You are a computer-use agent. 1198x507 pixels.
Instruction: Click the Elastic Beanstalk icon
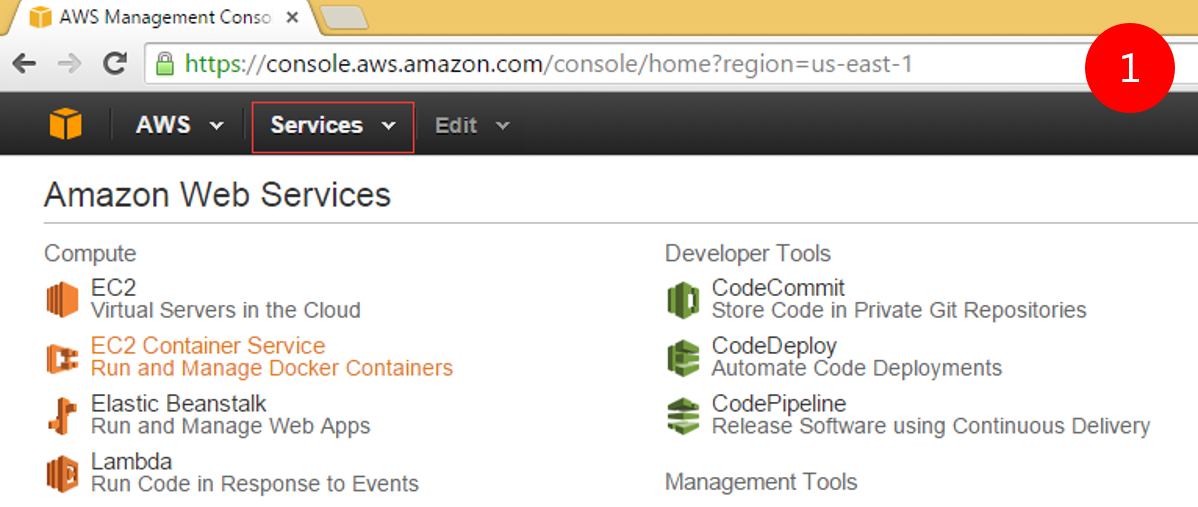click(x=63, y=415)
